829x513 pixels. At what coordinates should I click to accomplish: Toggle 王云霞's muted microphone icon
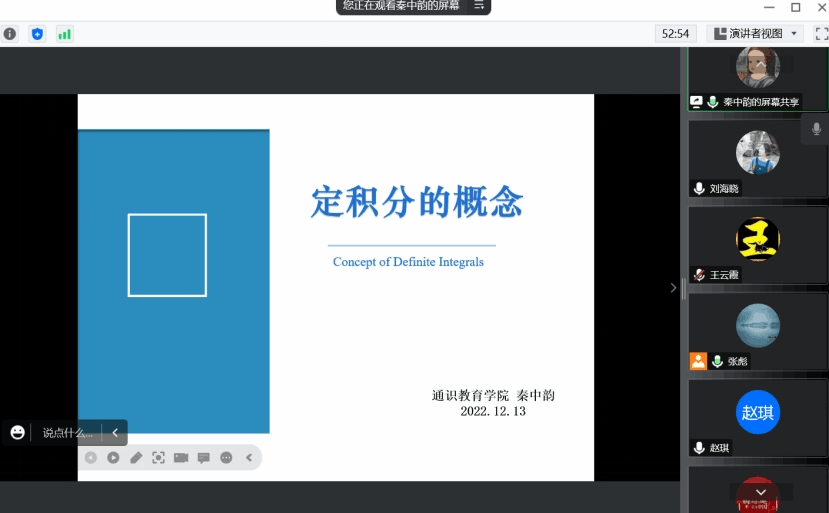(699, 274)
